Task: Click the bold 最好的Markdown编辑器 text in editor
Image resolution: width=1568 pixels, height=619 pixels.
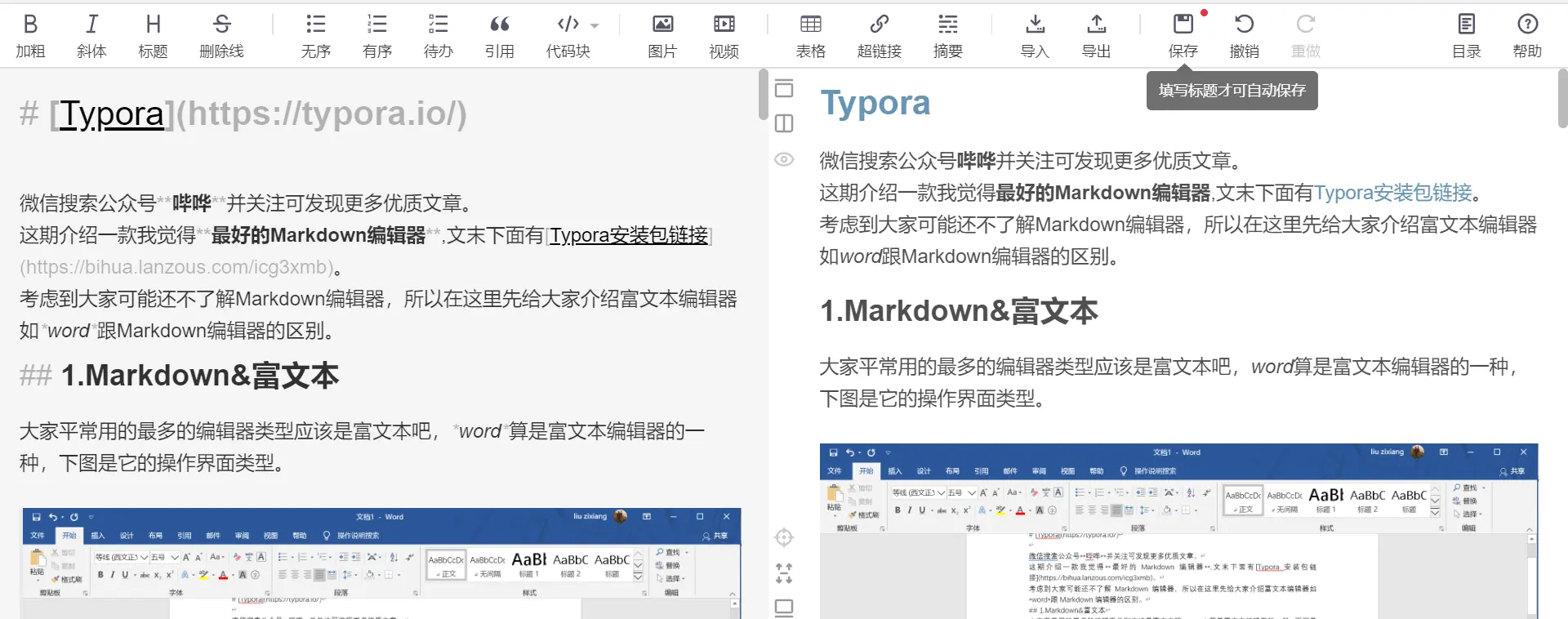Action: tap(318, 235)
